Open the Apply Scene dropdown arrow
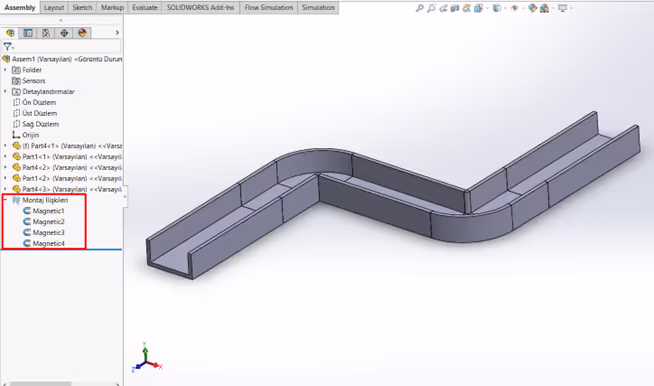 click(x=553, y=8)
